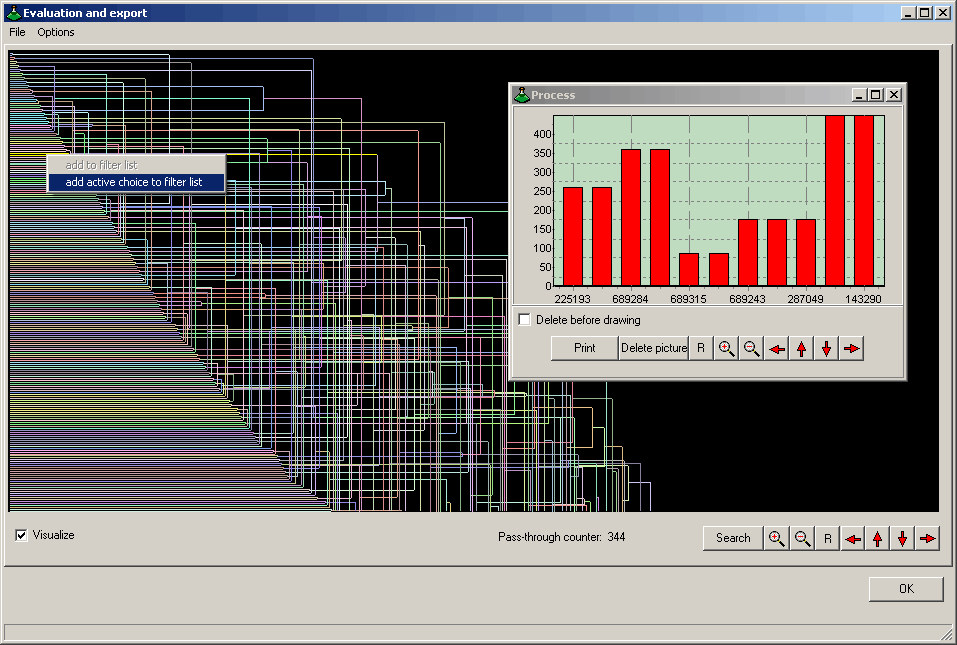Click chart axis label 689284
This screenshot has width=957, height=645.
630,299
